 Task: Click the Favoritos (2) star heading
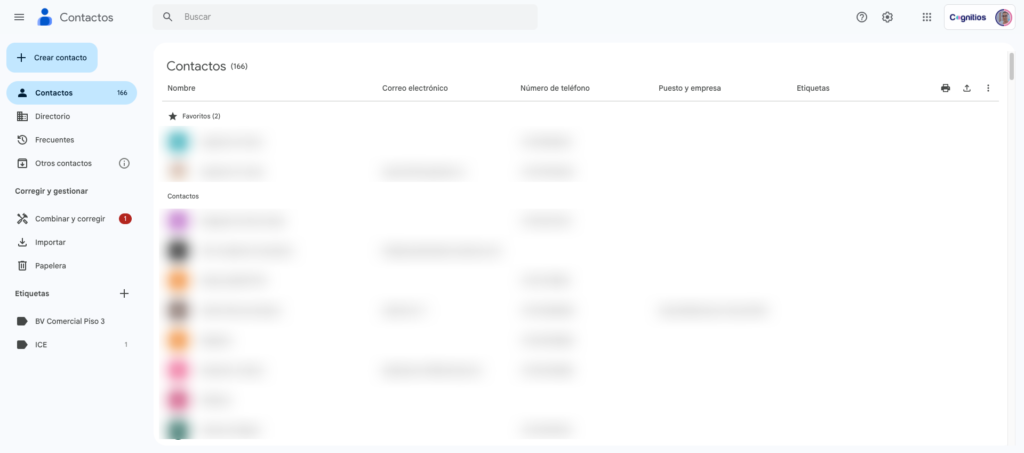[x=195, y=116]
